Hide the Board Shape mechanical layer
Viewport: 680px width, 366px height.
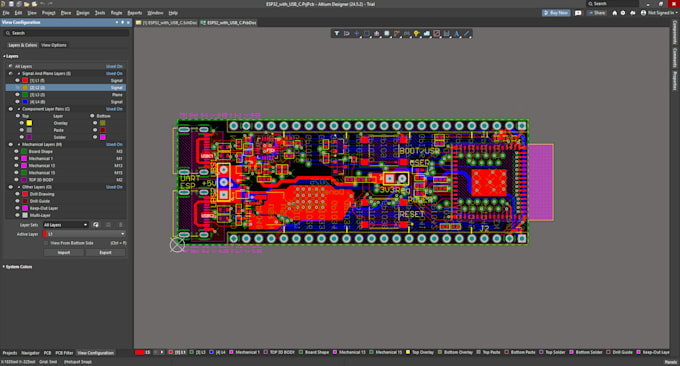pos(16,151)
